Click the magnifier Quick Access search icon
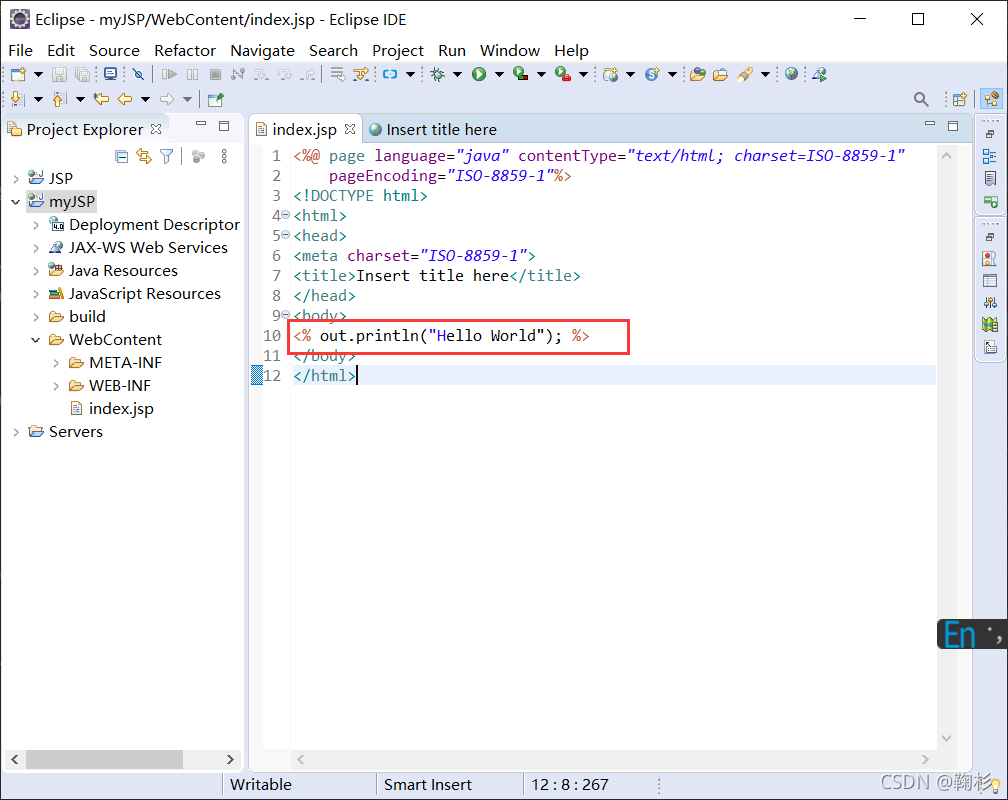 pyautogui.click(x=921, y=99)
